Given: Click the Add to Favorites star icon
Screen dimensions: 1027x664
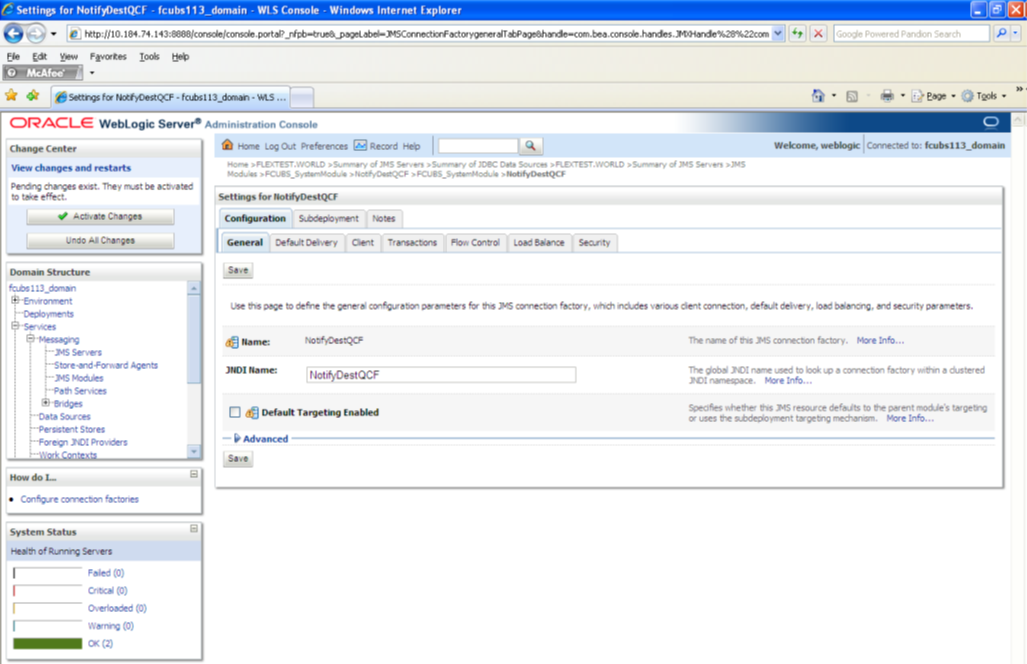Looking at the screenshot, I should (33, 96).
